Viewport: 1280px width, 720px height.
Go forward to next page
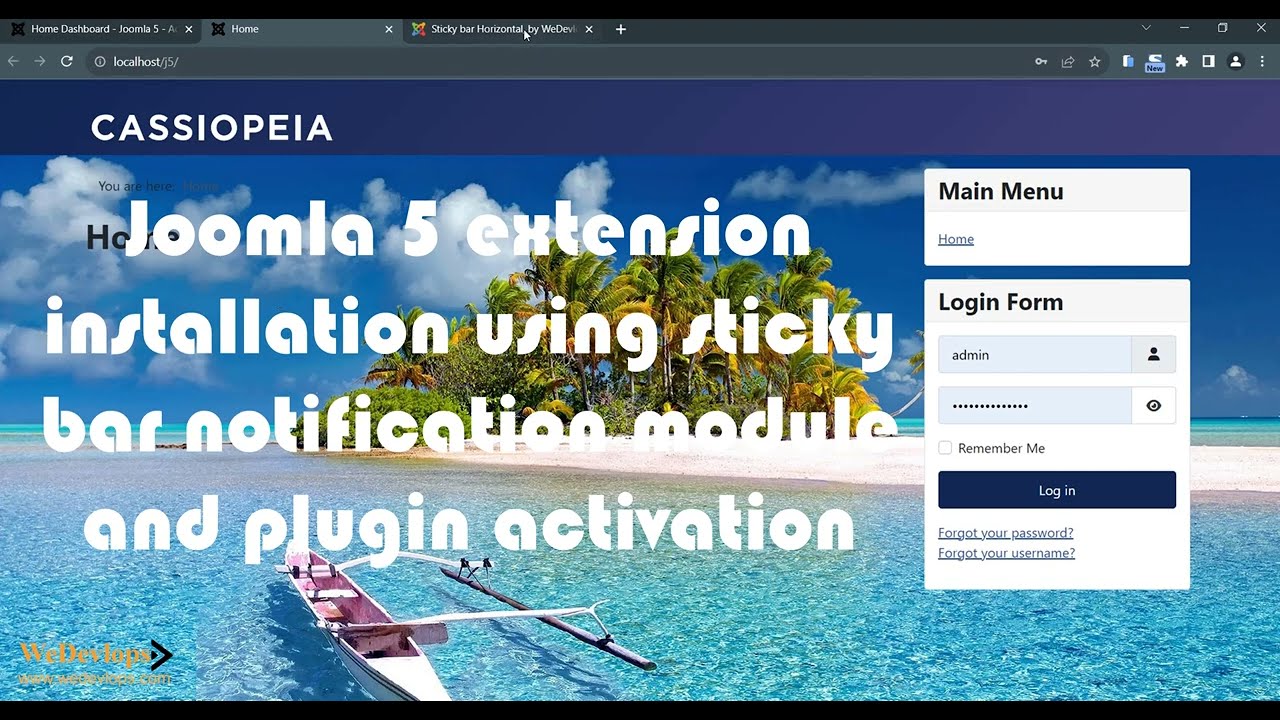click(x=40, y=61)
